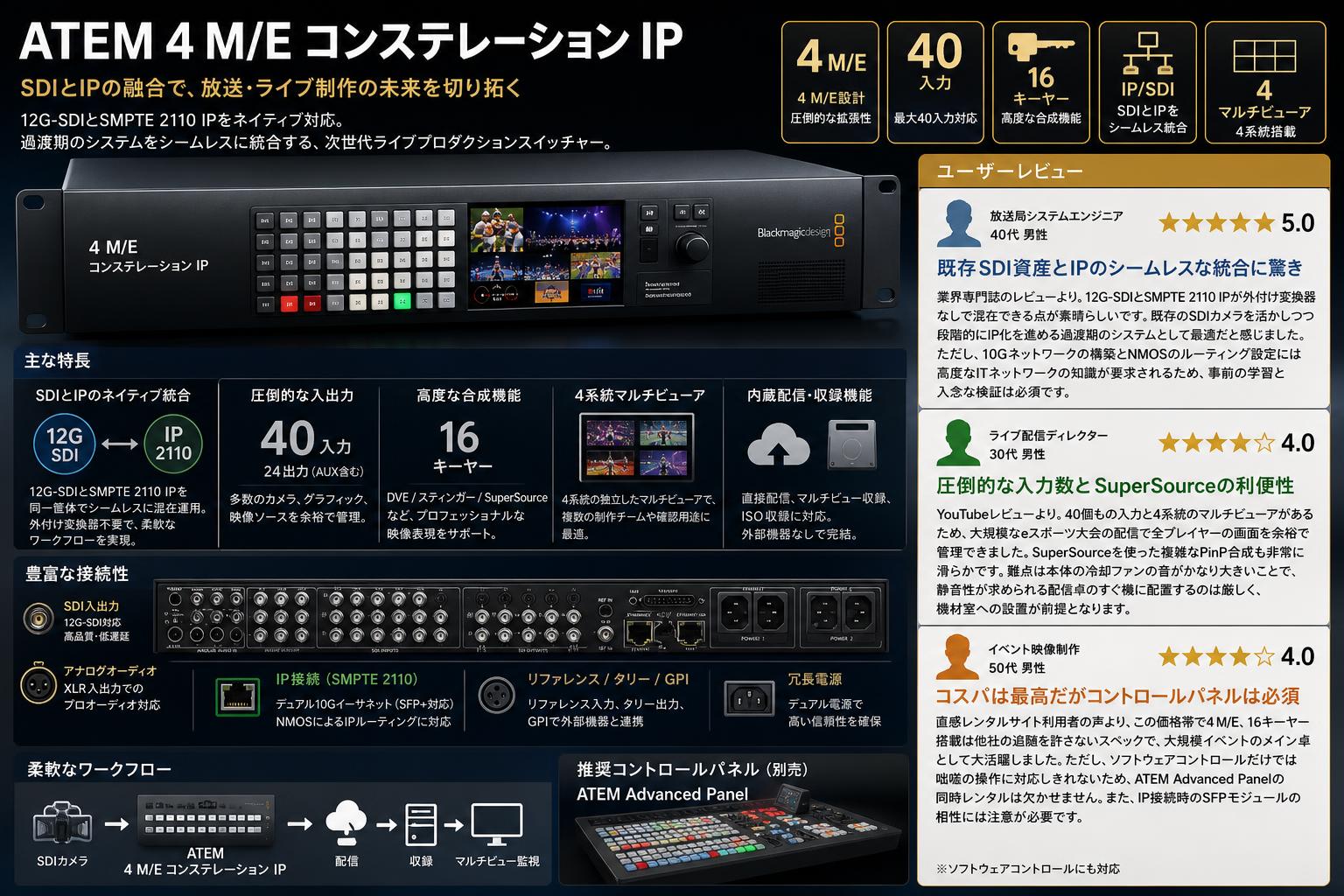1344x896 pixels.
Task: Click the red button on the switcher keypad
Action: click(x=289, y=304)
